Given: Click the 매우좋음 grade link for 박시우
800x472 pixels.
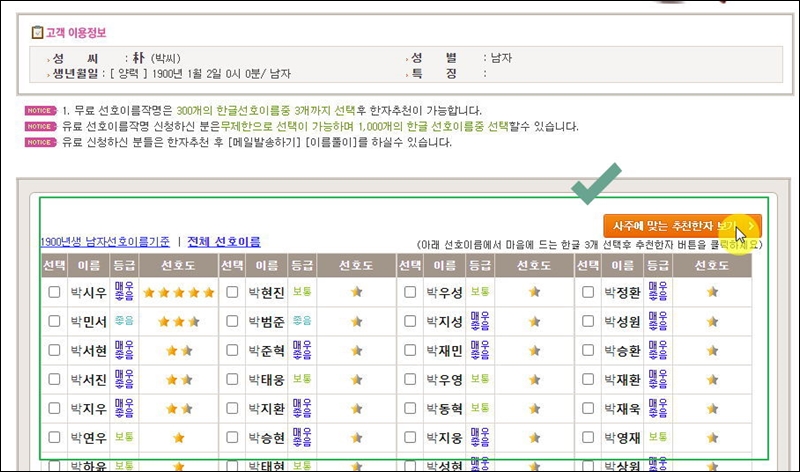Looking at the screenshot, I should click(124, 291).
